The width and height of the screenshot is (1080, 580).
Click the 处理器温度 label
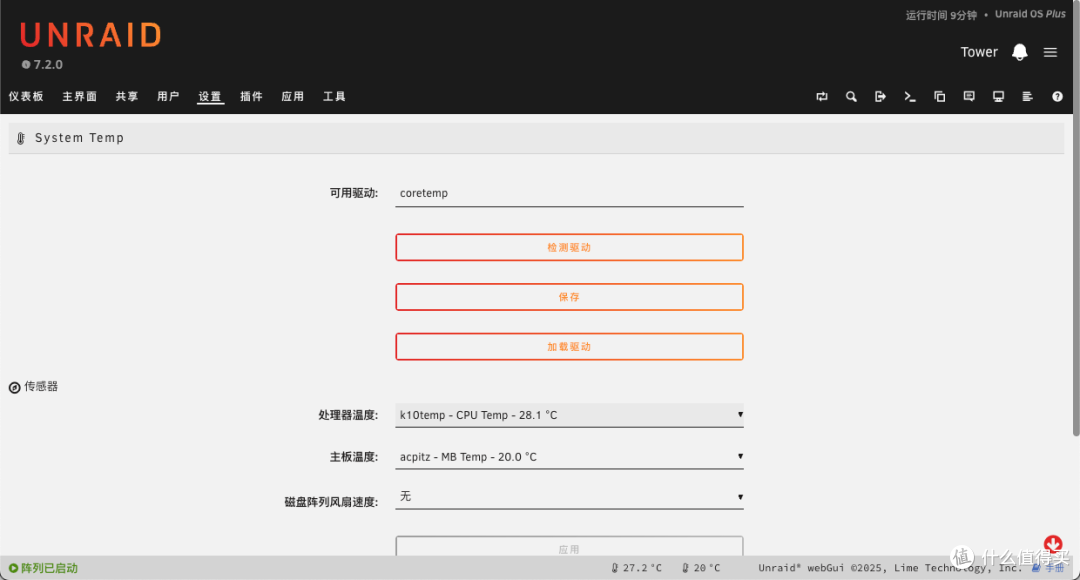(348, 415)
